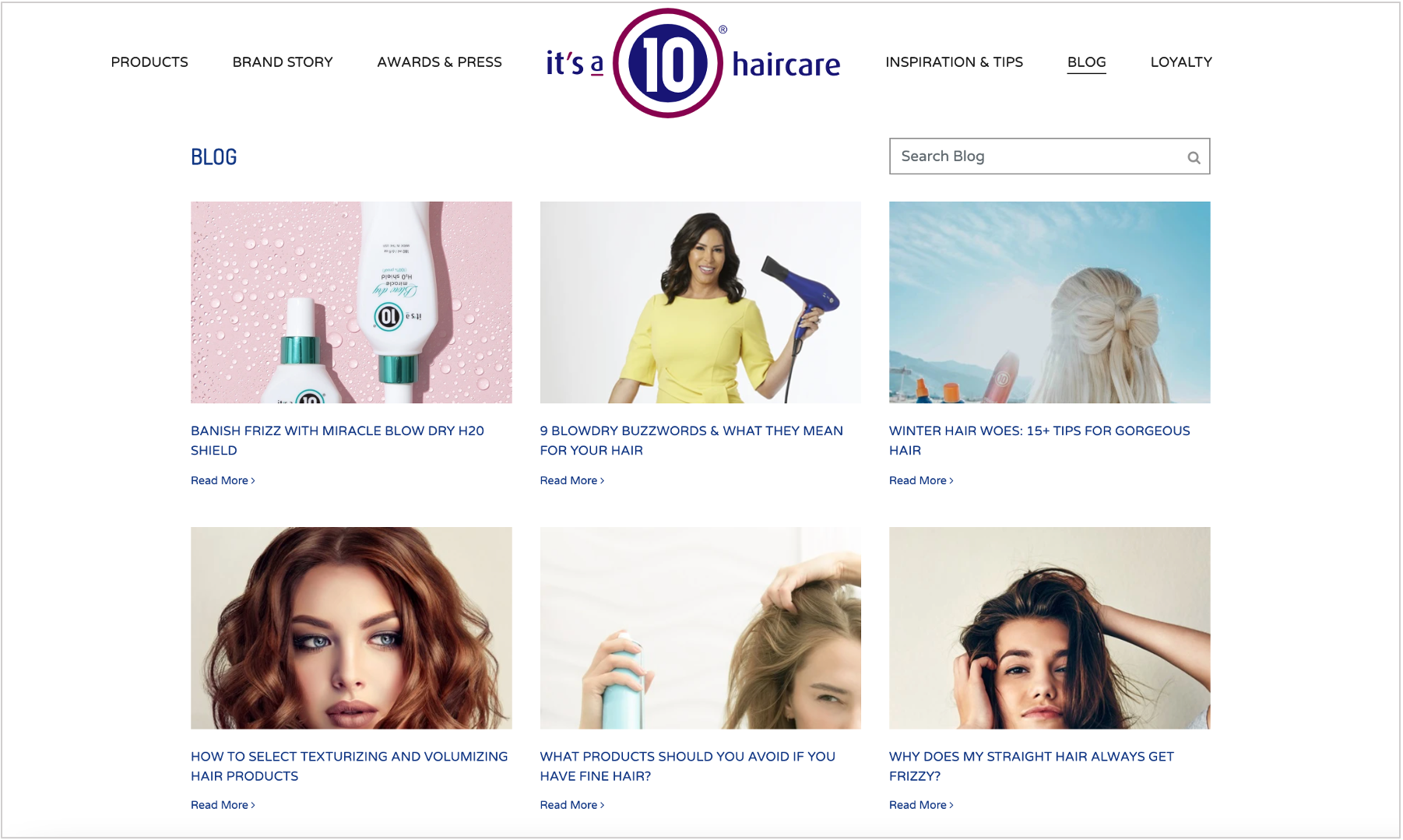
Task: Open the curly auburn hair model thumbnail
Action: point(351,627)
